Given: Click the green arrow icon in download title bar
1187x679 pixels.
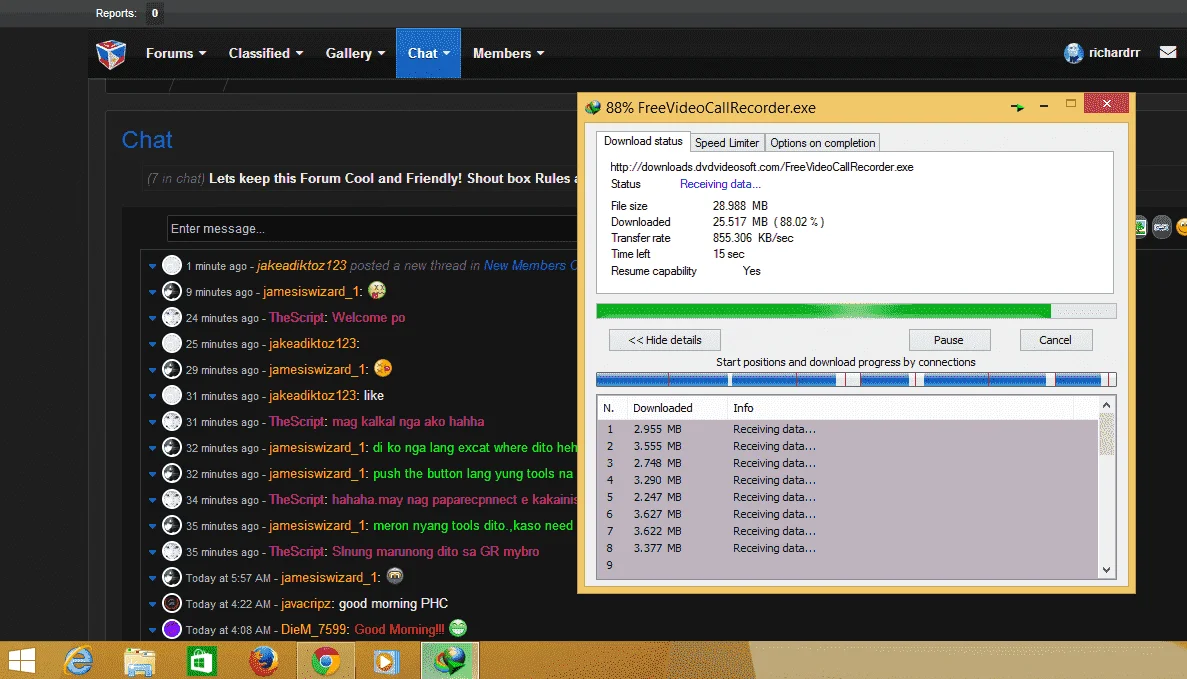Looking at the screenshot, I should click(1017, 107).
